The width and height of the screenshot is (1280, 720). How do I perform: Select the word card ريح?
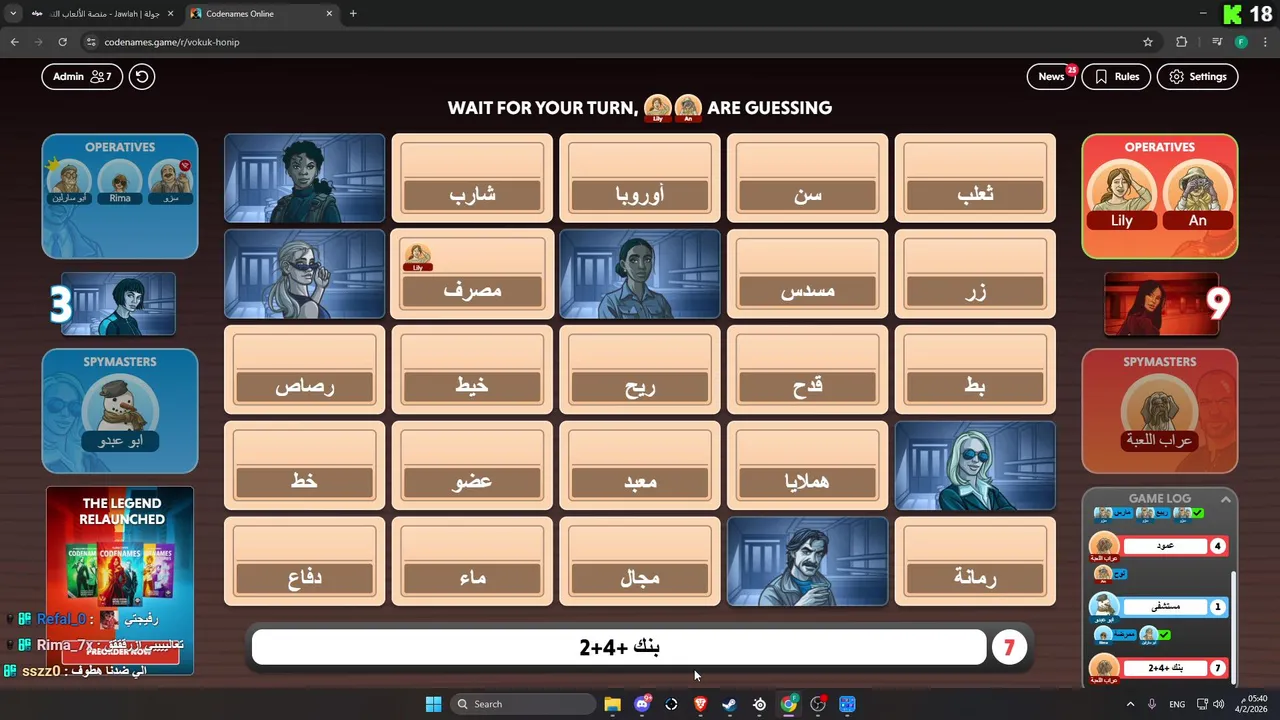coord(640,370)
